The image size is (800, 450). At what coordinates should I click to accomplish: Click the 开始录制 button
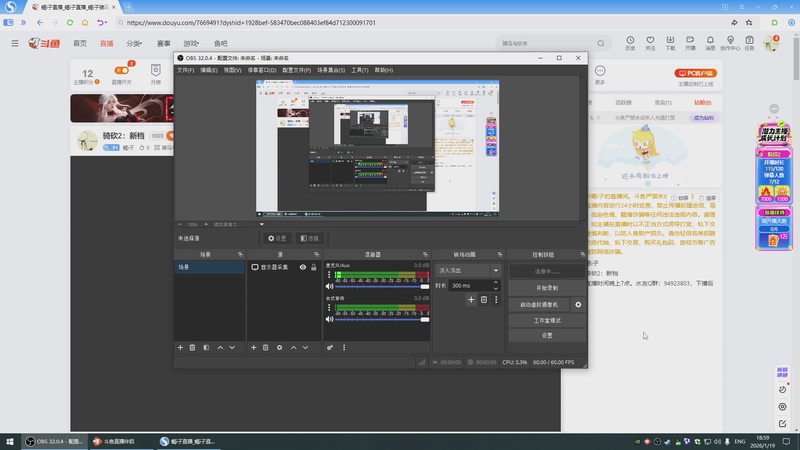coord(545,287)
